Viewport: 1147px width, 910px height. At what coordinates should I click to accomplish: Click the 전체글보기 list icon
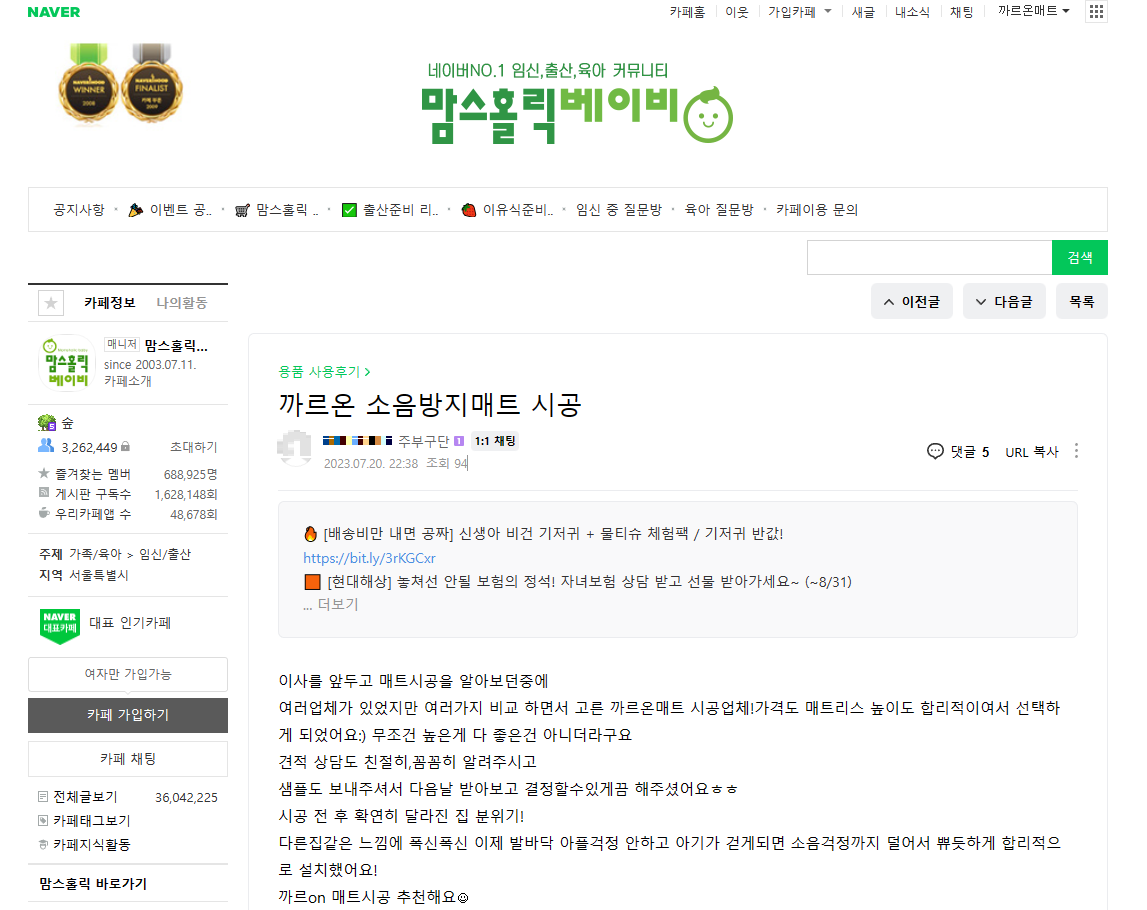[43, 797]
